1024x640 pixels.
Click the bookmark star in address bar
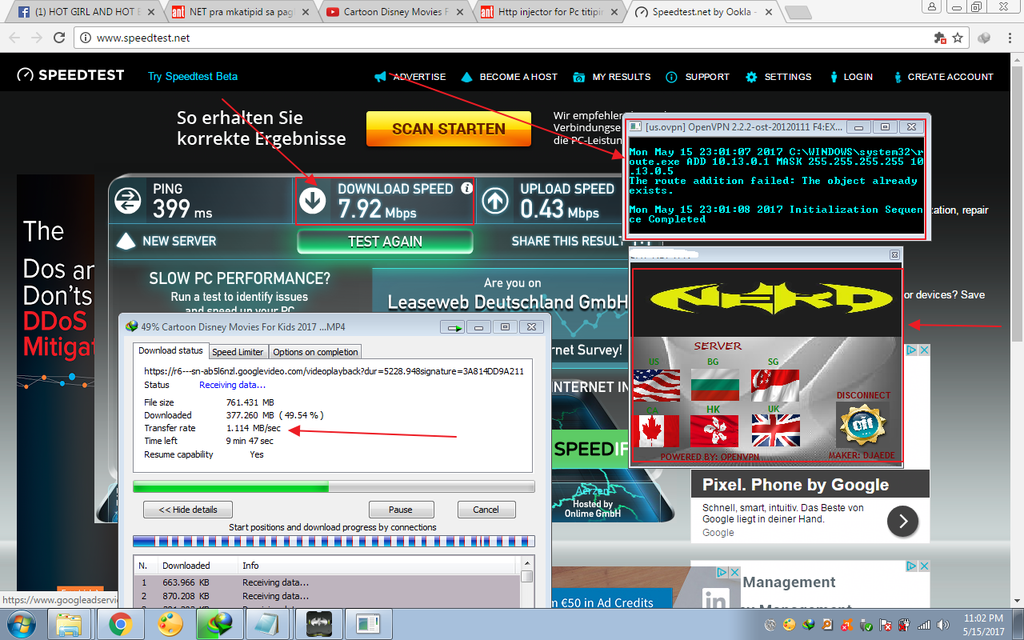[957, 38]
